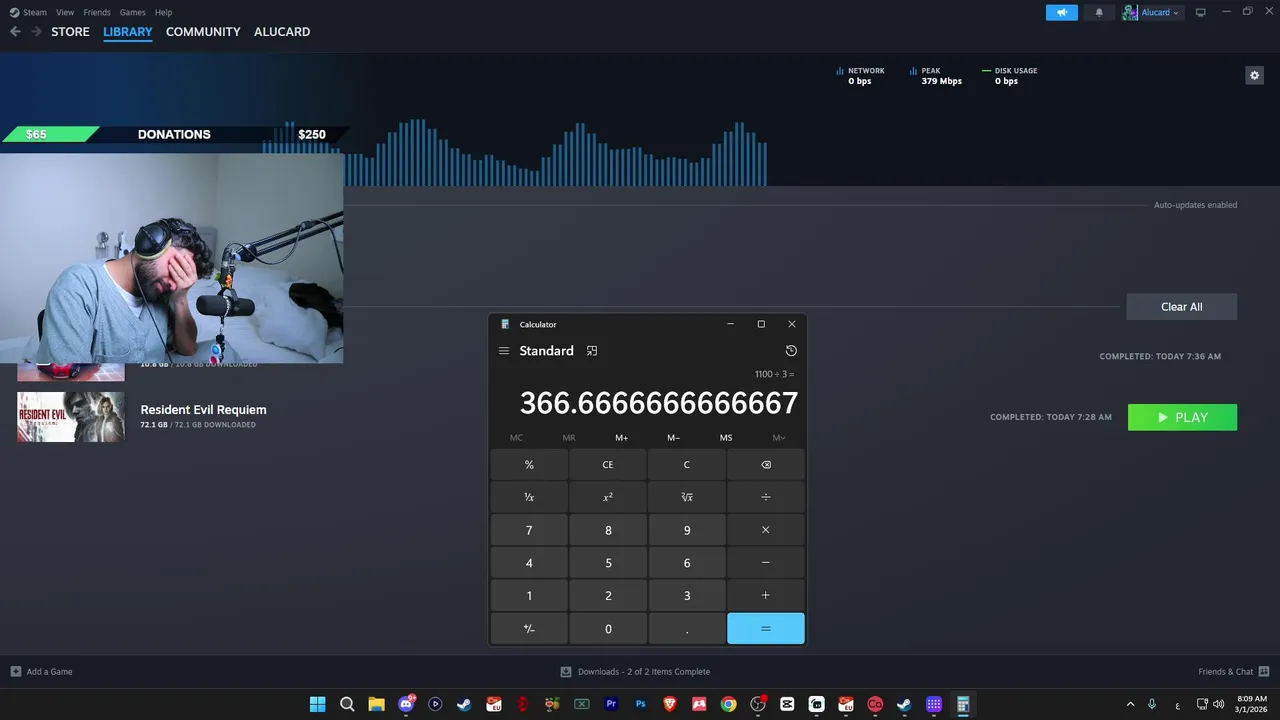Open Google Chrome from taskbar
The height and width of the screenshot is (720, 1280).
[728, 704]
